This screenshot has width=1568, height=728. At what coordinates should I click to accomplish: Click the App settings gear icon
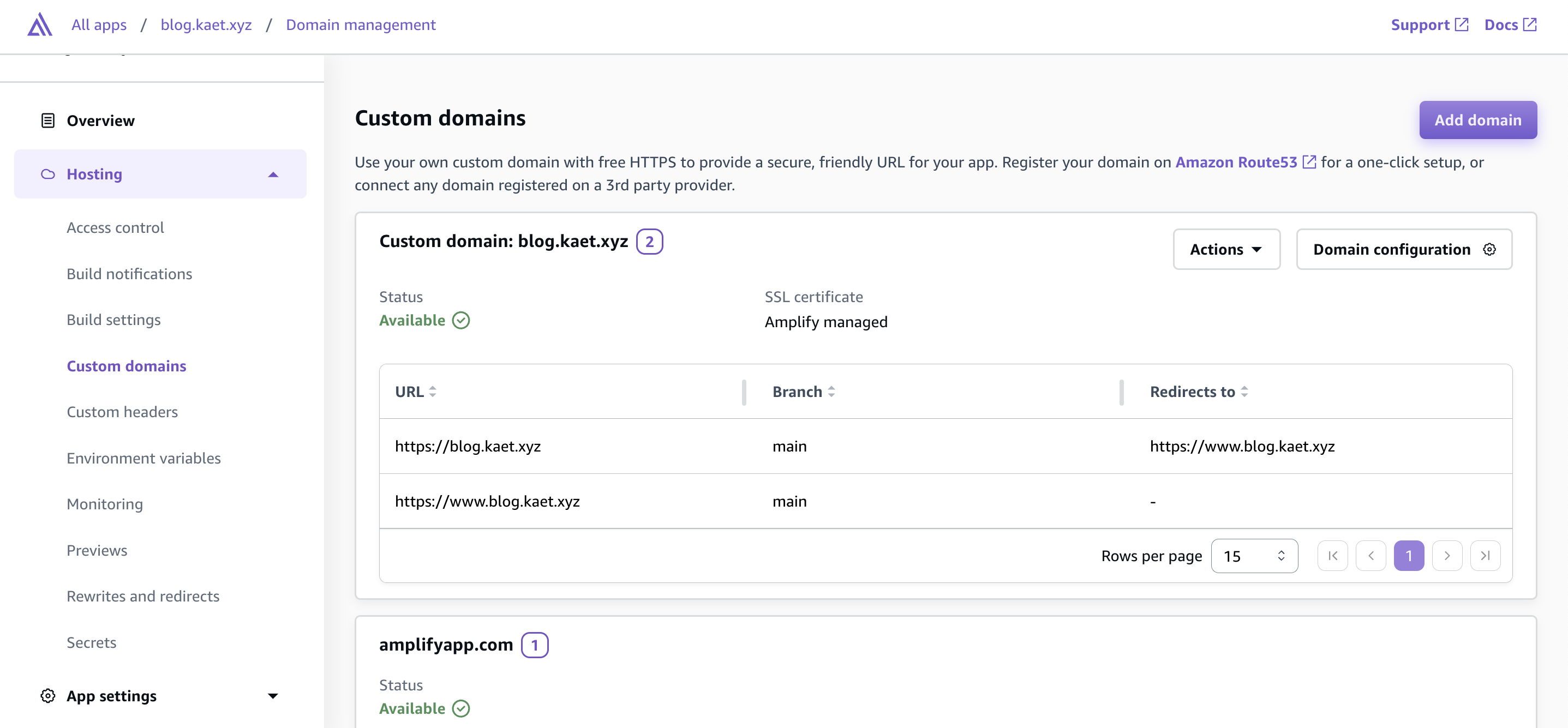pos(47,696)
